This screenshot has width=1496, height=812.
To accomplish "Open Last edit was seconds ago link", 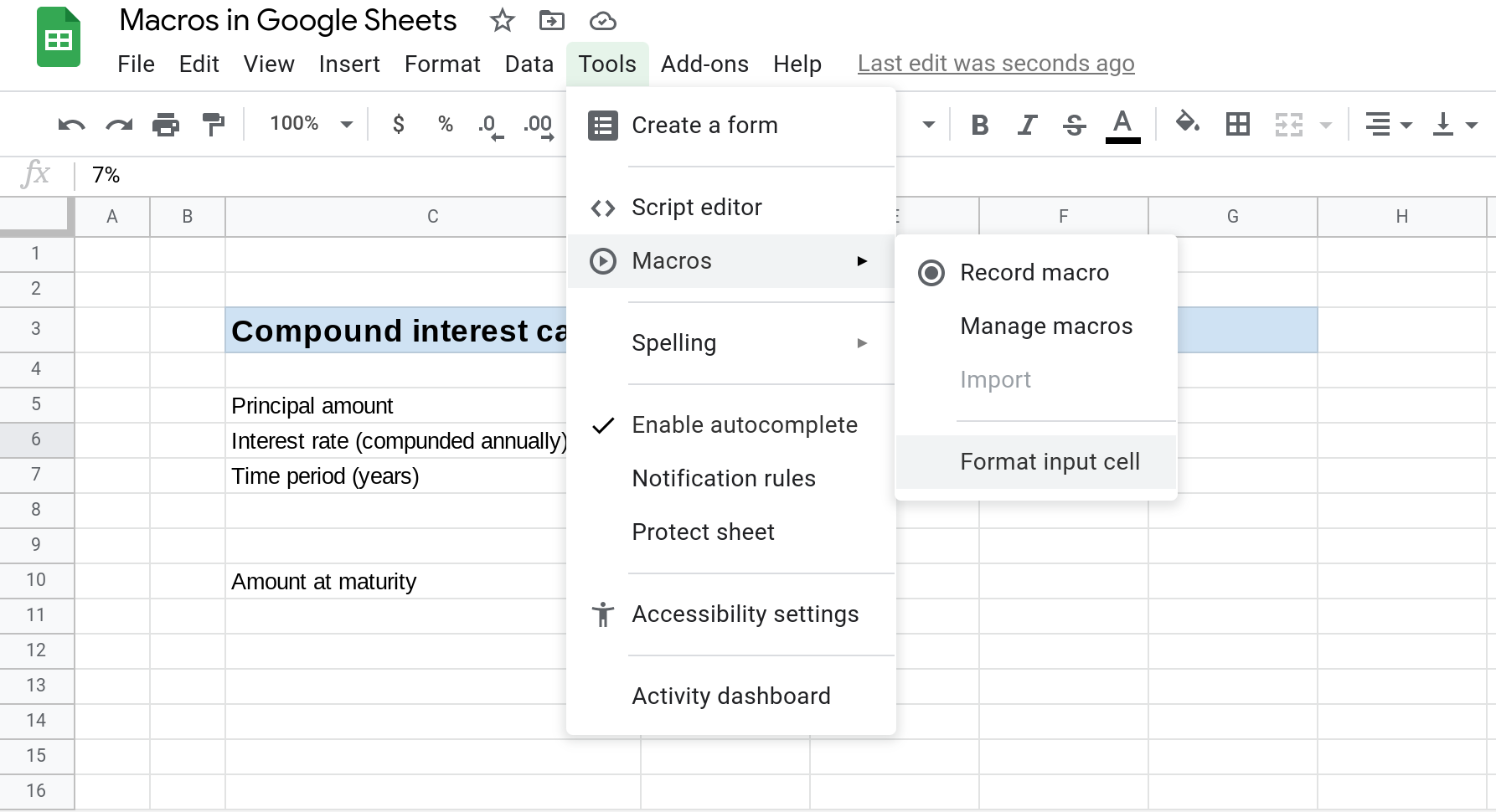I will (996, 64).
